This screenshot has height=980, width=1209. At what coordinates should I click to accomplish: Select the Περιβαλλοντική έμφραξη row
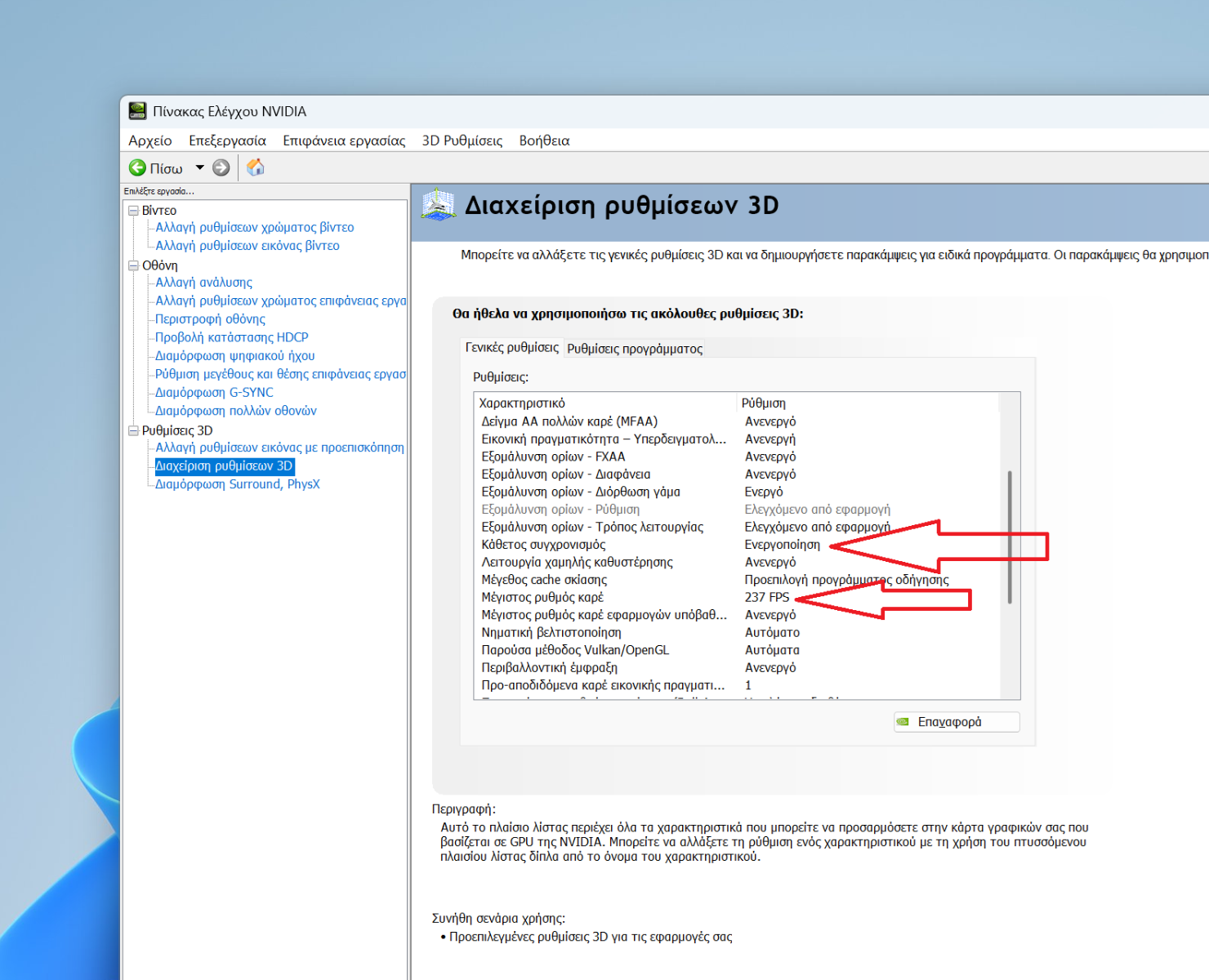click(736, 667)
